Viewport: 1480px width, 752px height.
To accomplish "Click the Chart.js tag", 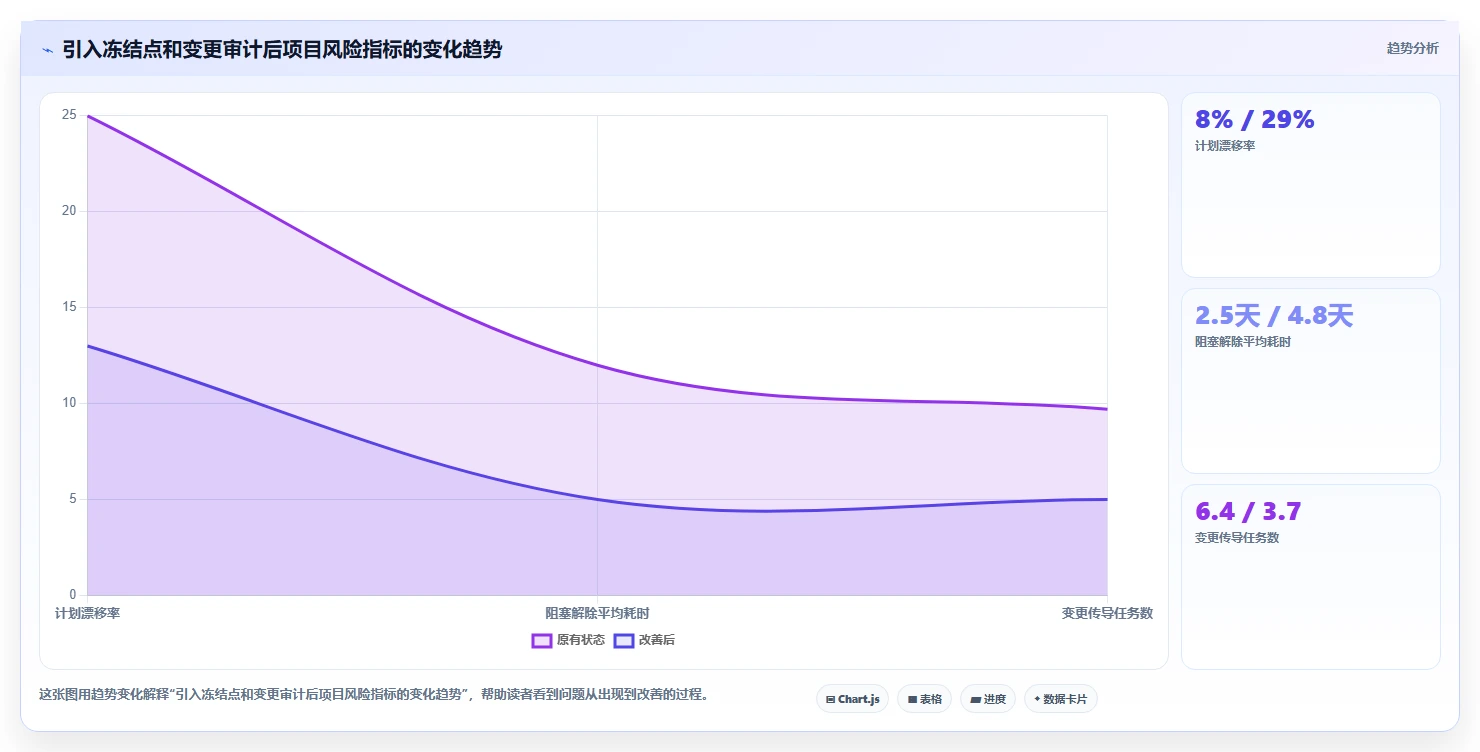I will (852, 699).
